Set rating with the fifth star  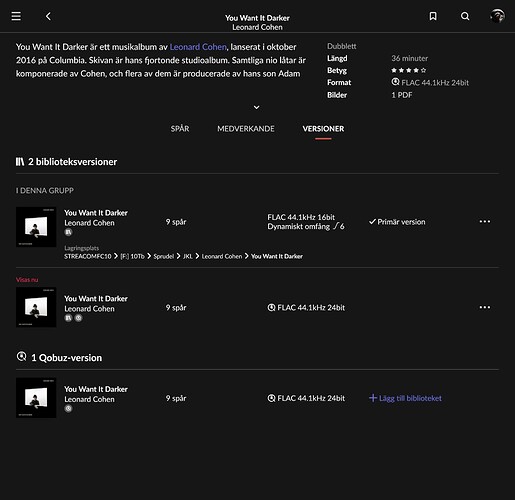tap(423, 70)
